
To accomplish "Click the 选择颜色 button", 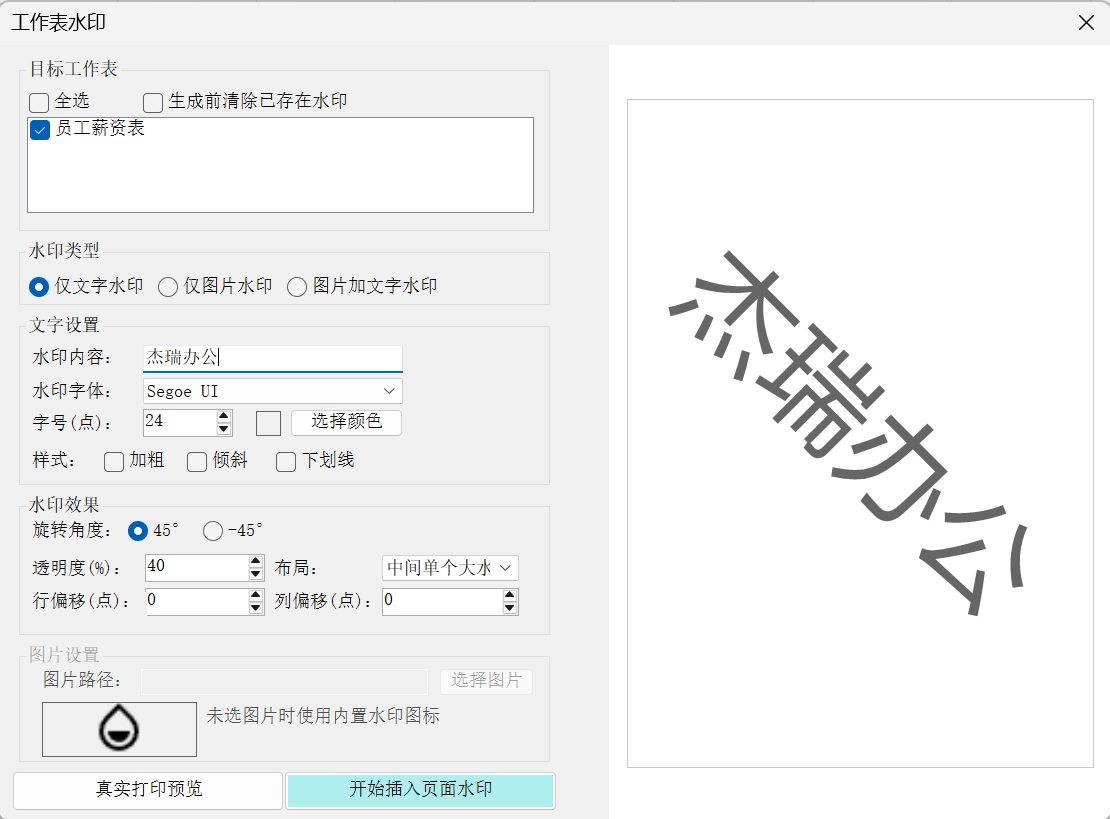I will point(346,422).
